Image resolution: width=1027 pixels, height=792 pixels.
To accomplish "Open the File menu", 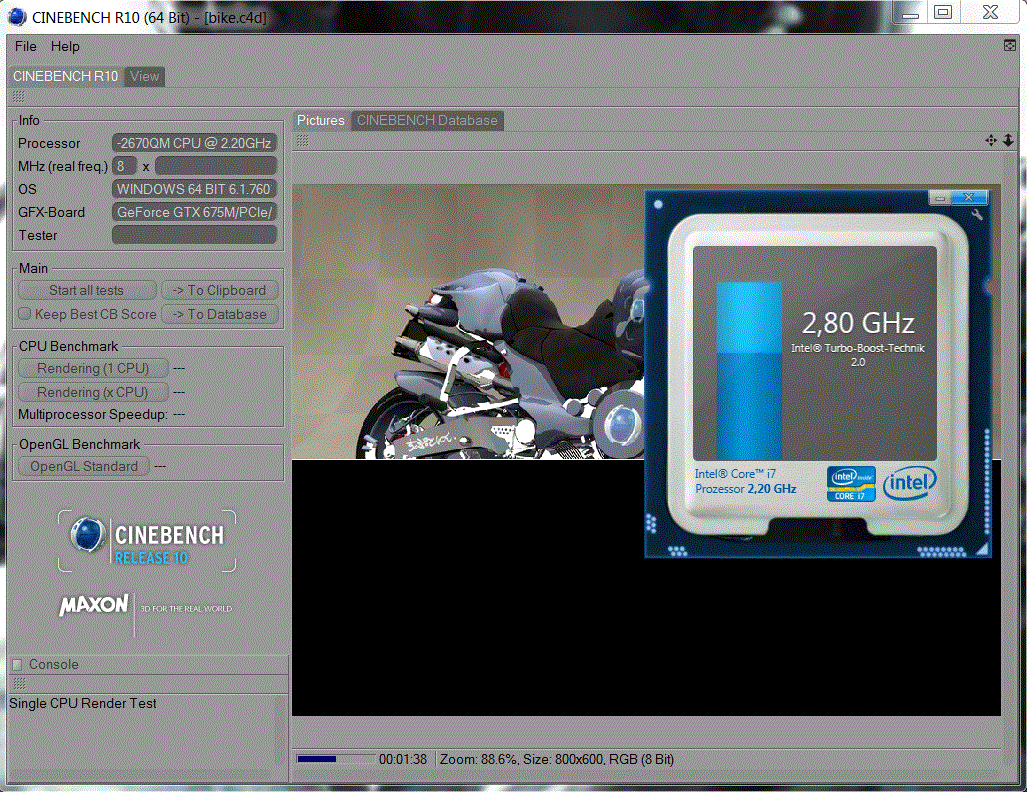I will [x=26, y=47].
